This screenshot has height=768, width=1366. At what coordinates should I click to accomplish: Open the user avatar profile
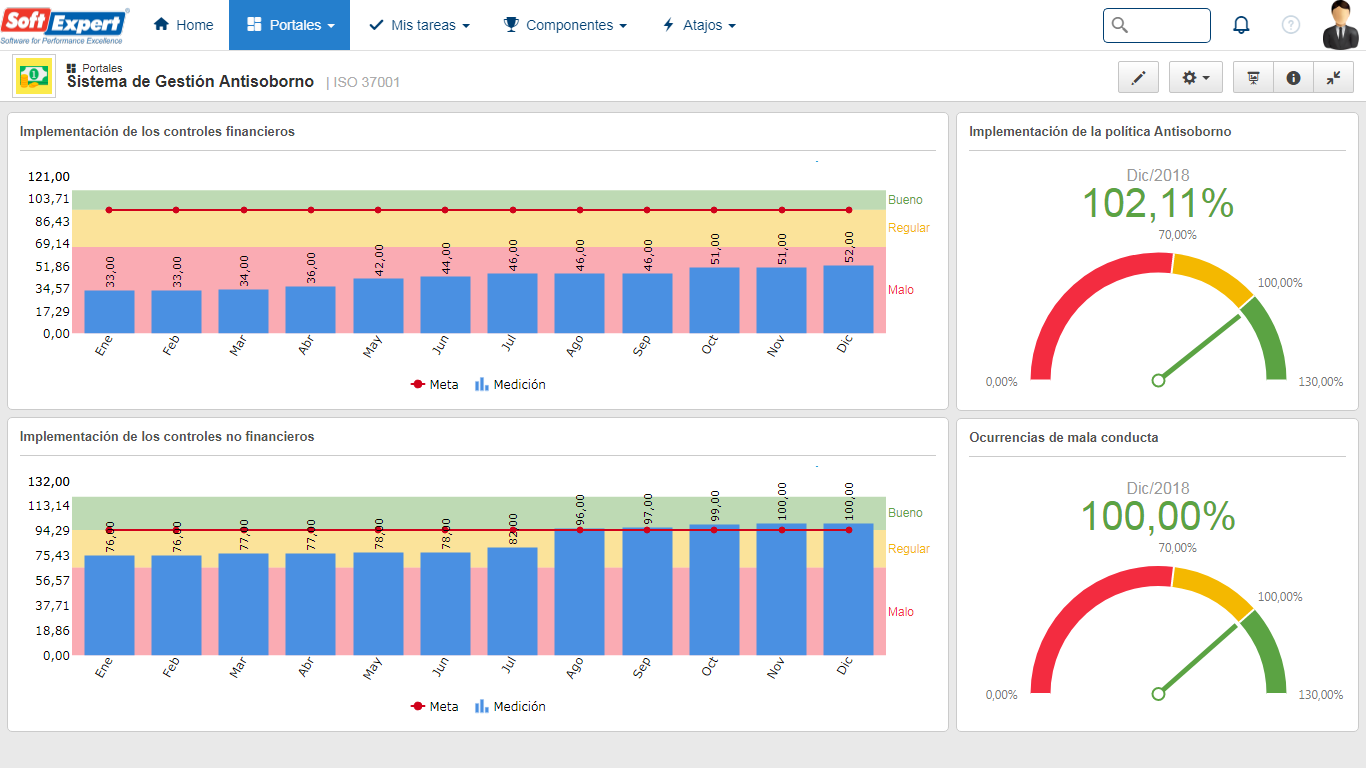1340,25
